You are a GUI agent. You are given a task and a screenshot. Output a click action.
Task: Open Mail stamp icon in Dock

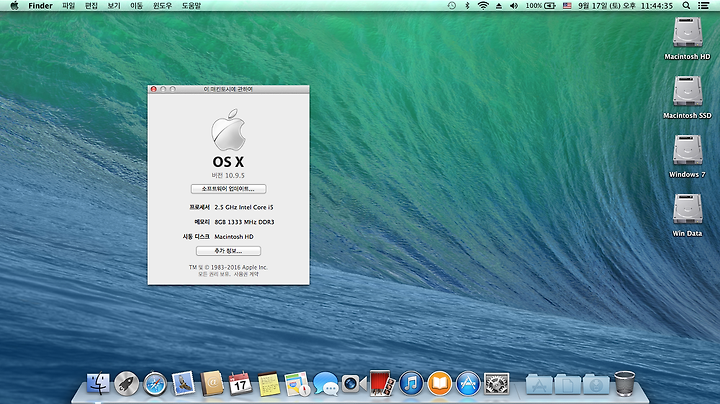(183, 383)
